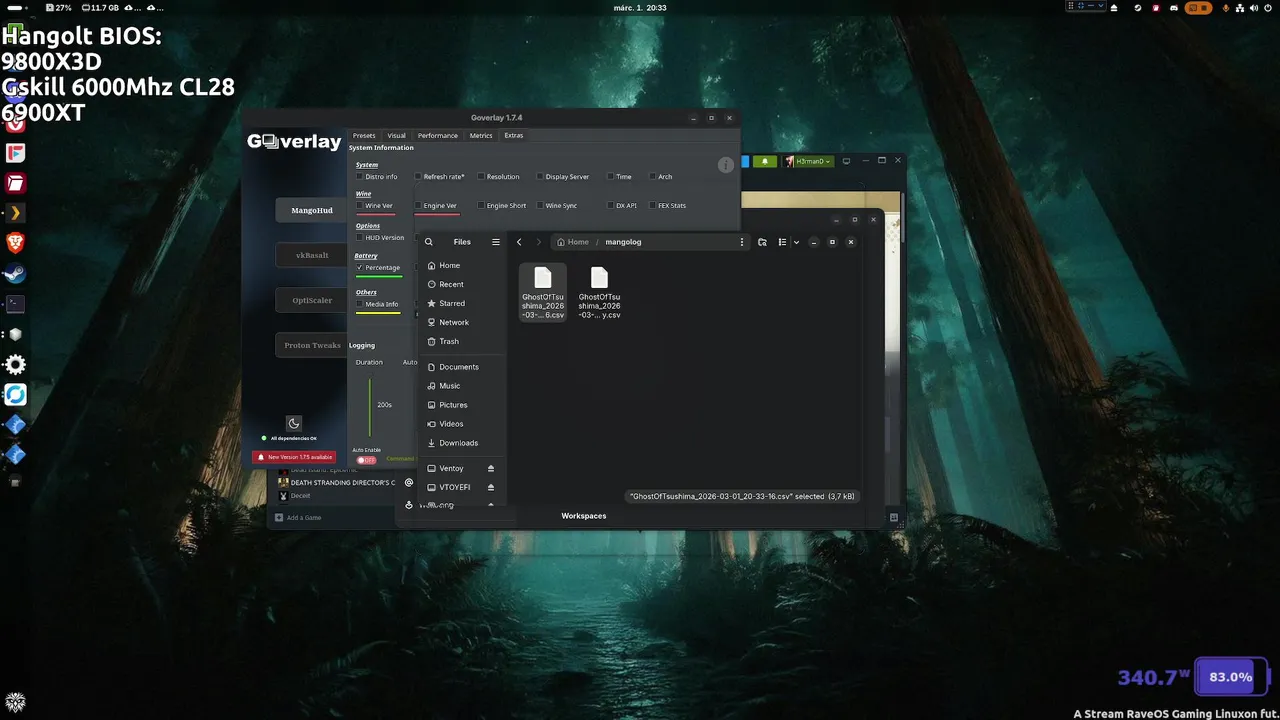Viewport: 1280px width, 720px height.
Task: Select vkBasalt section in Goverlay
Action: [311, 255]
